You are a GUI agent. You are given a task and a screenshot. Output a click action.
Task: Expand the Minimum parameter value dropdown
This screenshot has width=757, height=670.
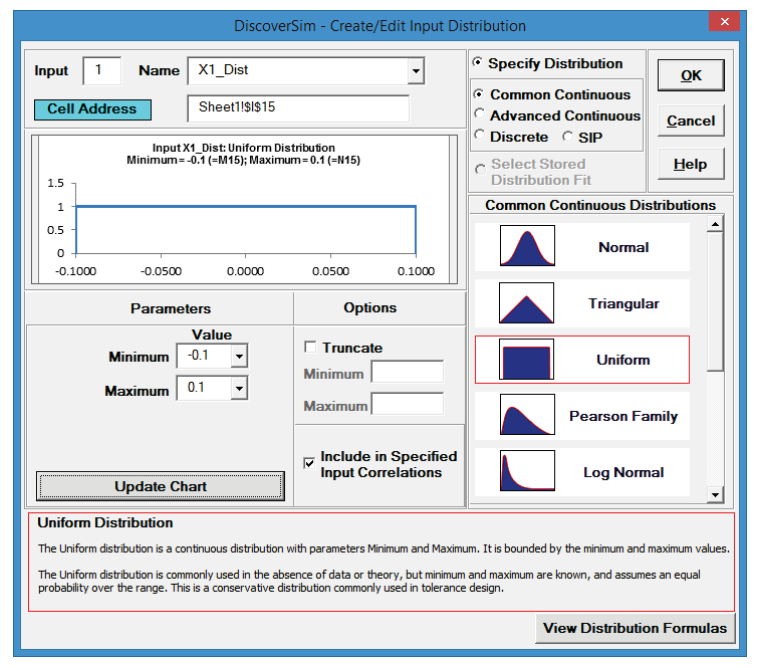coord(238,356)
